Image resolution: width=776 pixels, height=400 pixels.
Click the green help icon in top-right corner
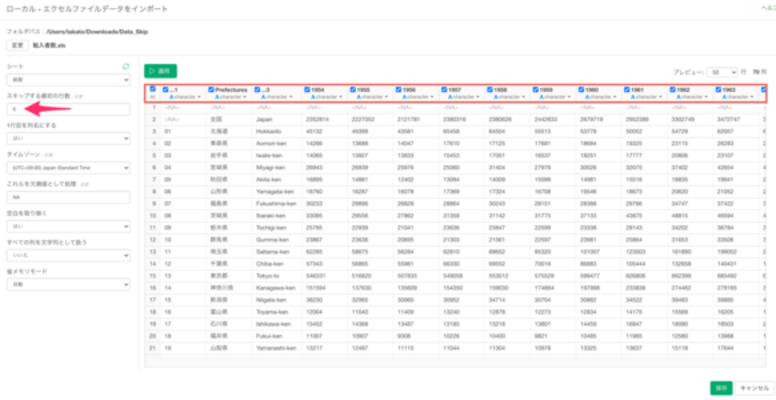point(765,7)
